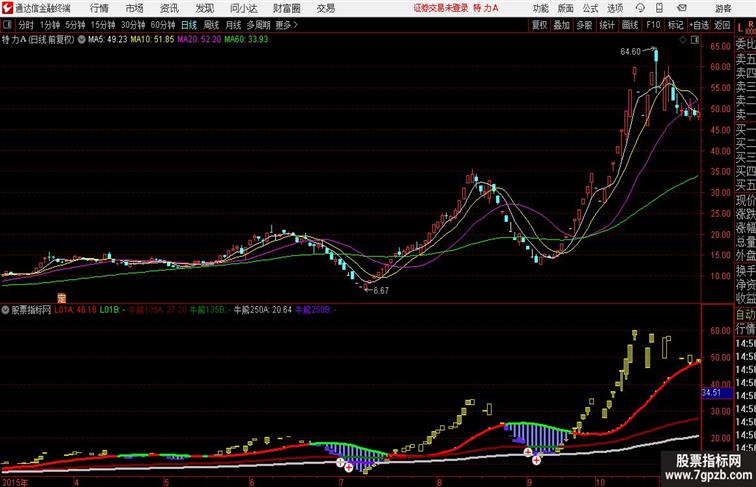This screenshot has height=487, width=756.
Task: Click the 统计 statistics toolbar button
Action: tap(607, 25)
